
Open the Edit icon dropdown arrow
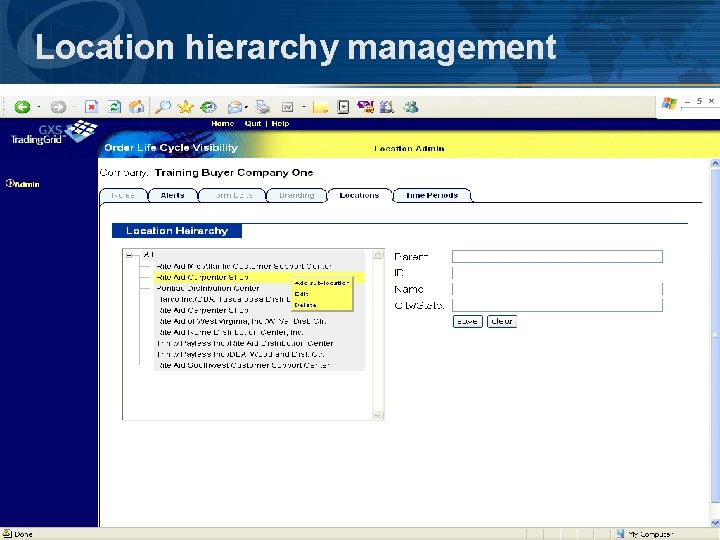tap(304, 107)
